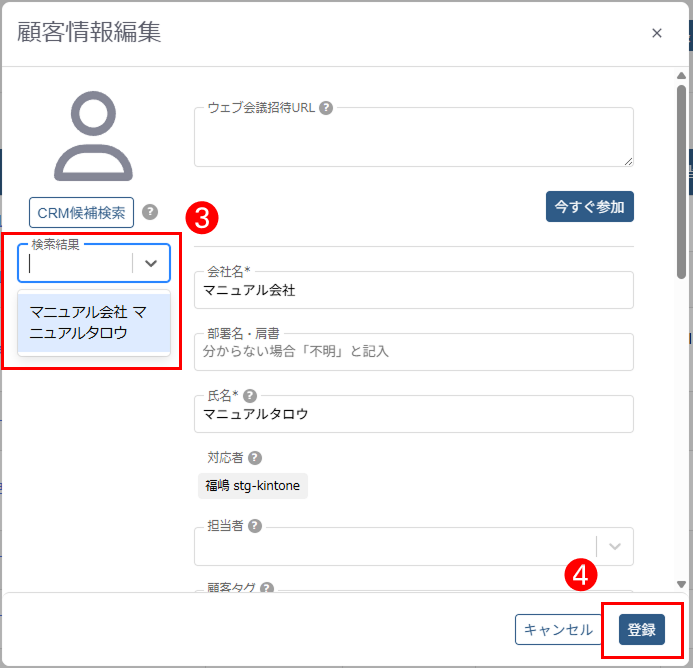This screenshot has width=693, height=668.
Task: Click the 登録 button to save
Action: (x=641, y=630)
